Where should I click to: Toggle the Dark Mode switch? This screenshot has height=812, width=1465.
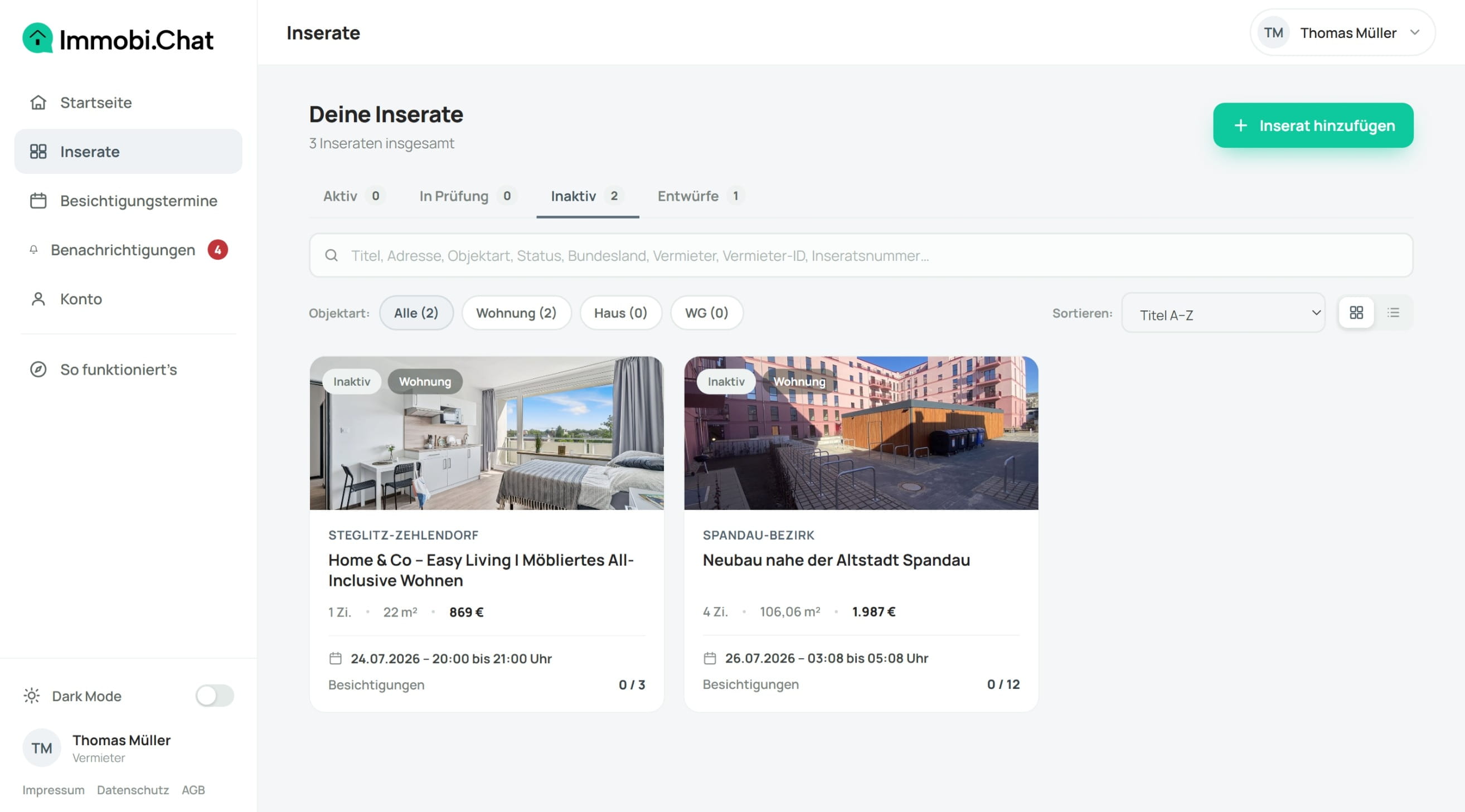[x=215, y=696]
